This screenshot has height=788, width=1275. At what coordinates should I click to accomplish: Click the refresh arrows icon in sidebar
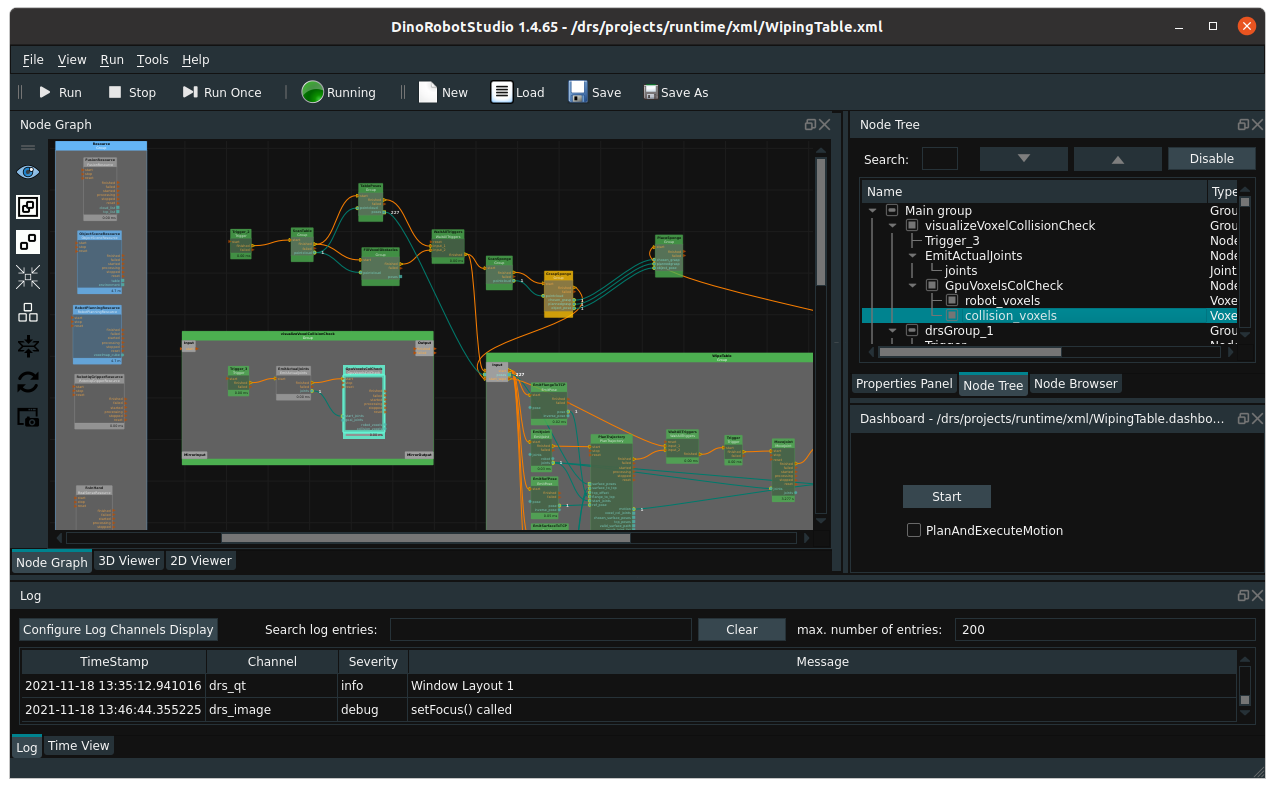tap(28, 382)
